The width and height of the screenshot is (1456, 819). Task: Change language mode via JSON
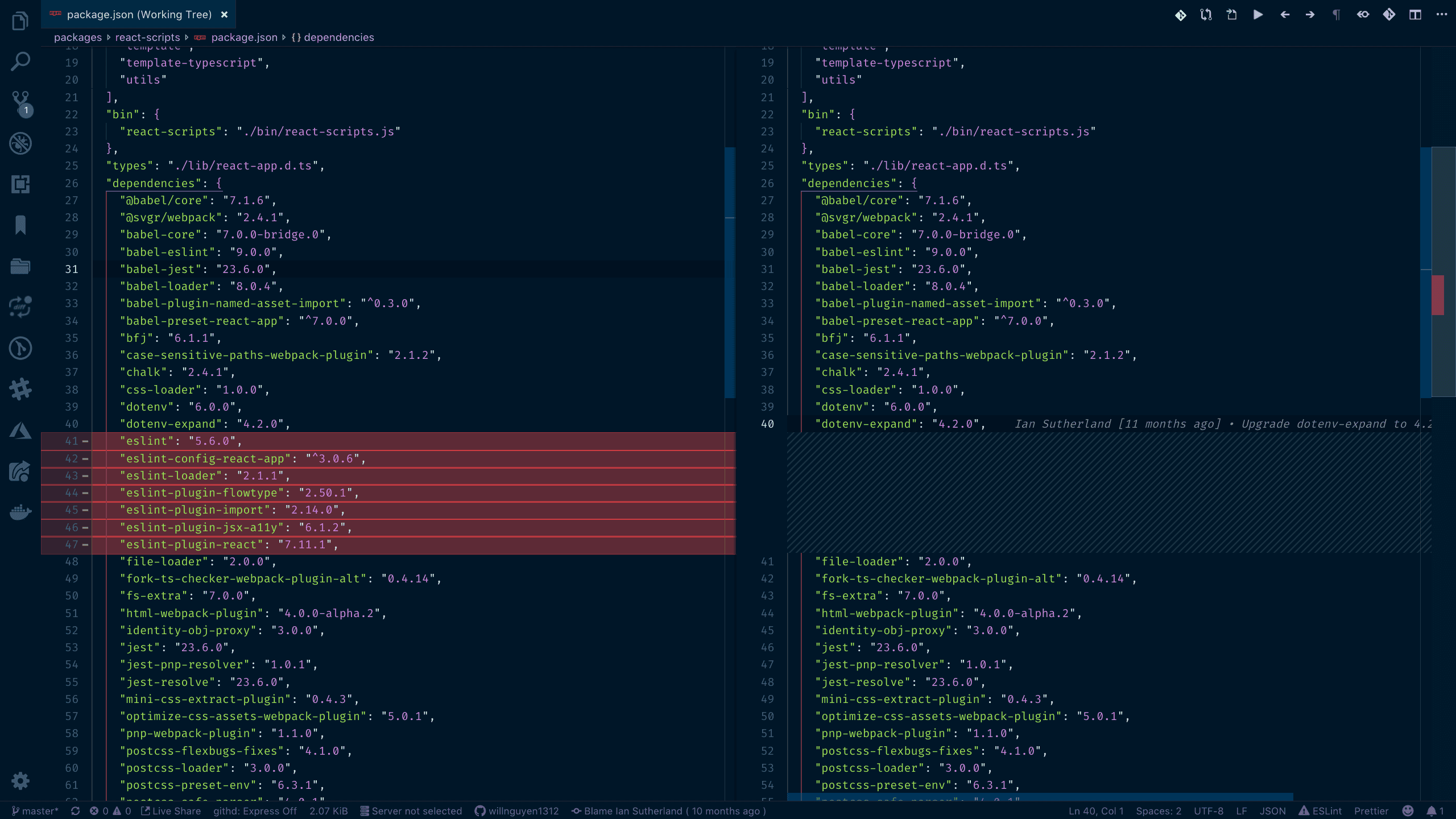[x=1273, y=811]
